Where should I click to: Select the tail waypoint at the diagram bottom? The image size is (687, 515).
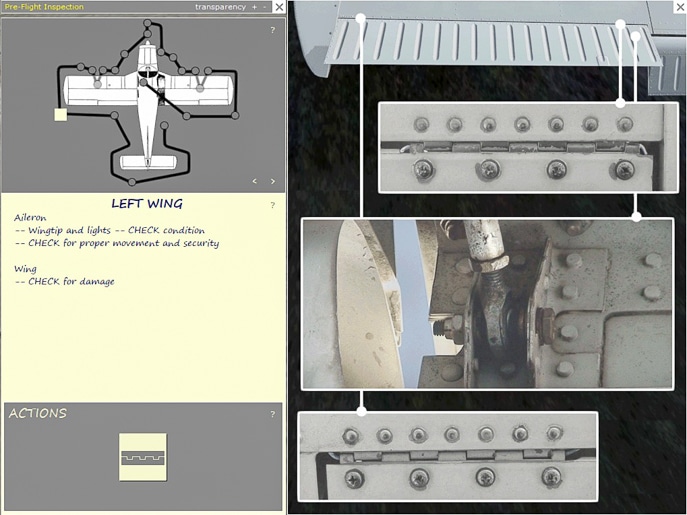click(x=133, y=181)
